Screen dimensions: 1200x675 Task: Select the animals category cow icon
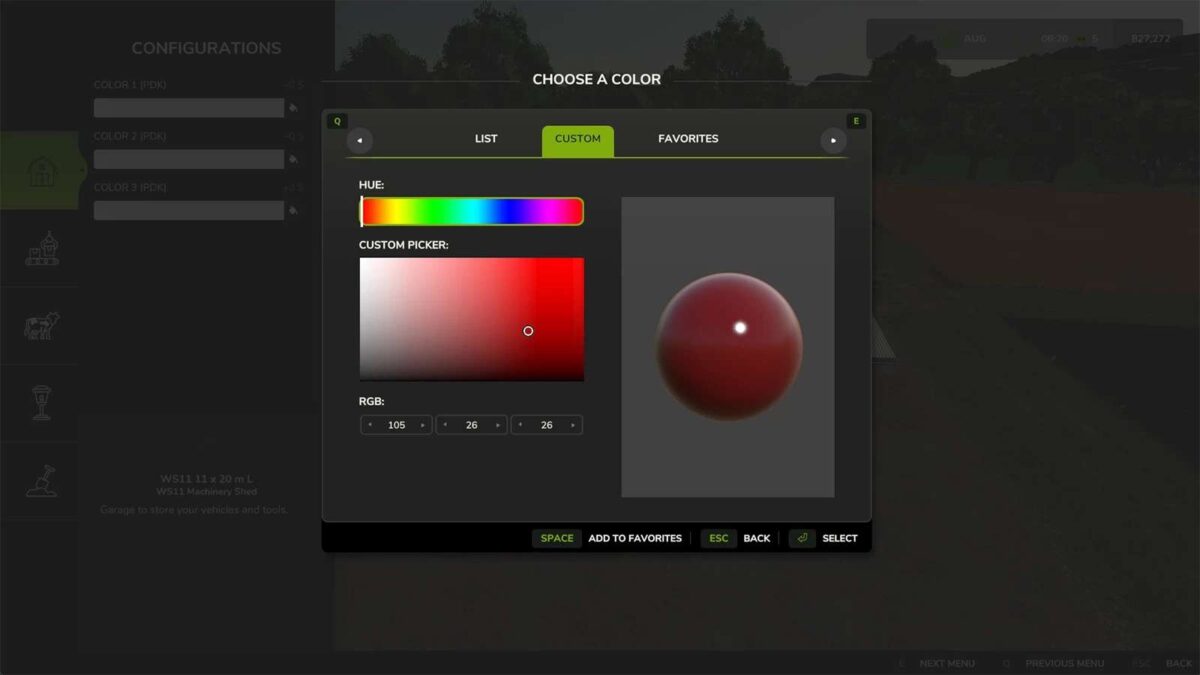(40, 327)
